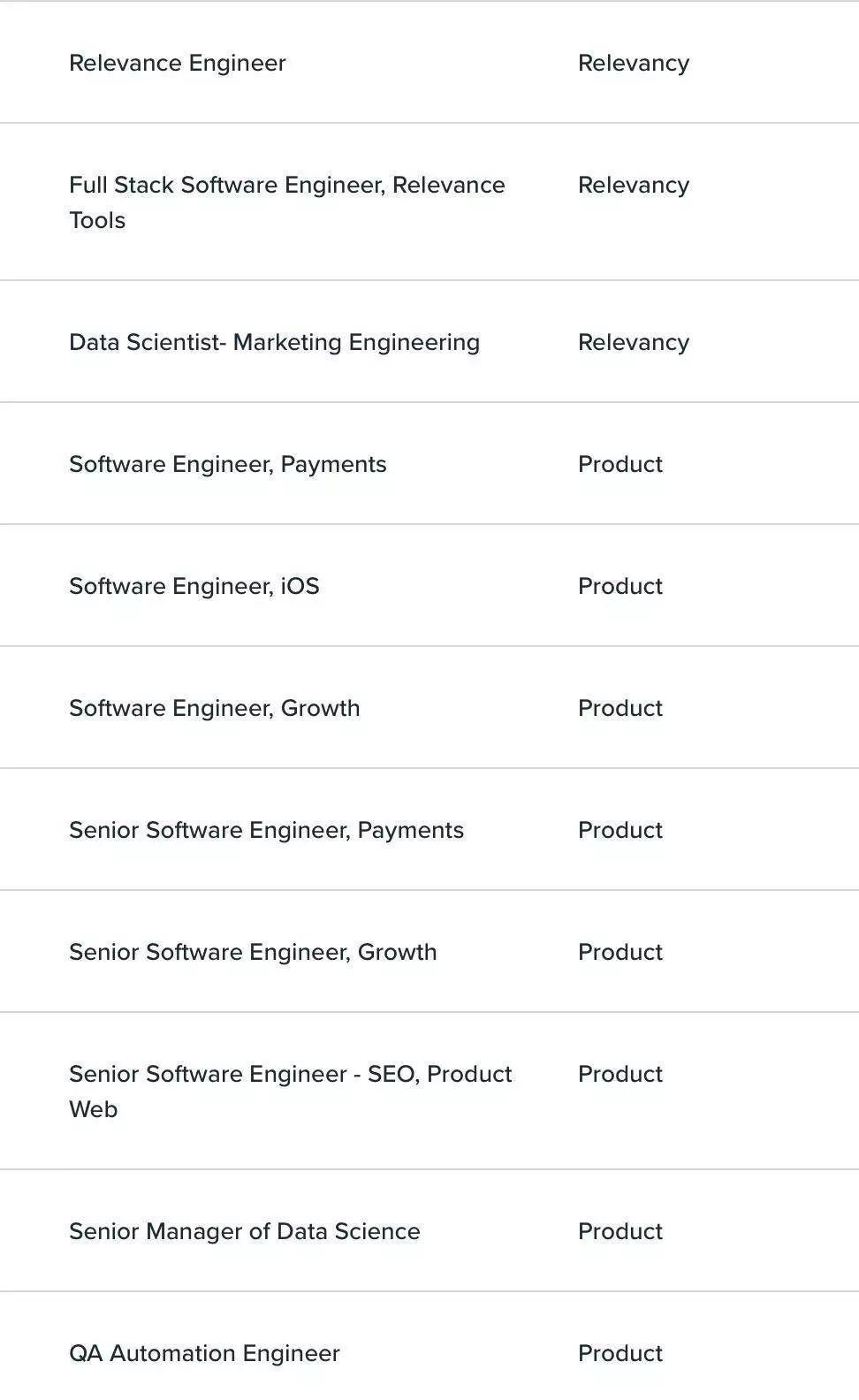The image size is (859, 1400).
Task: Select Product next to Senior Manager of Data Science
Action: (620, 1231)
